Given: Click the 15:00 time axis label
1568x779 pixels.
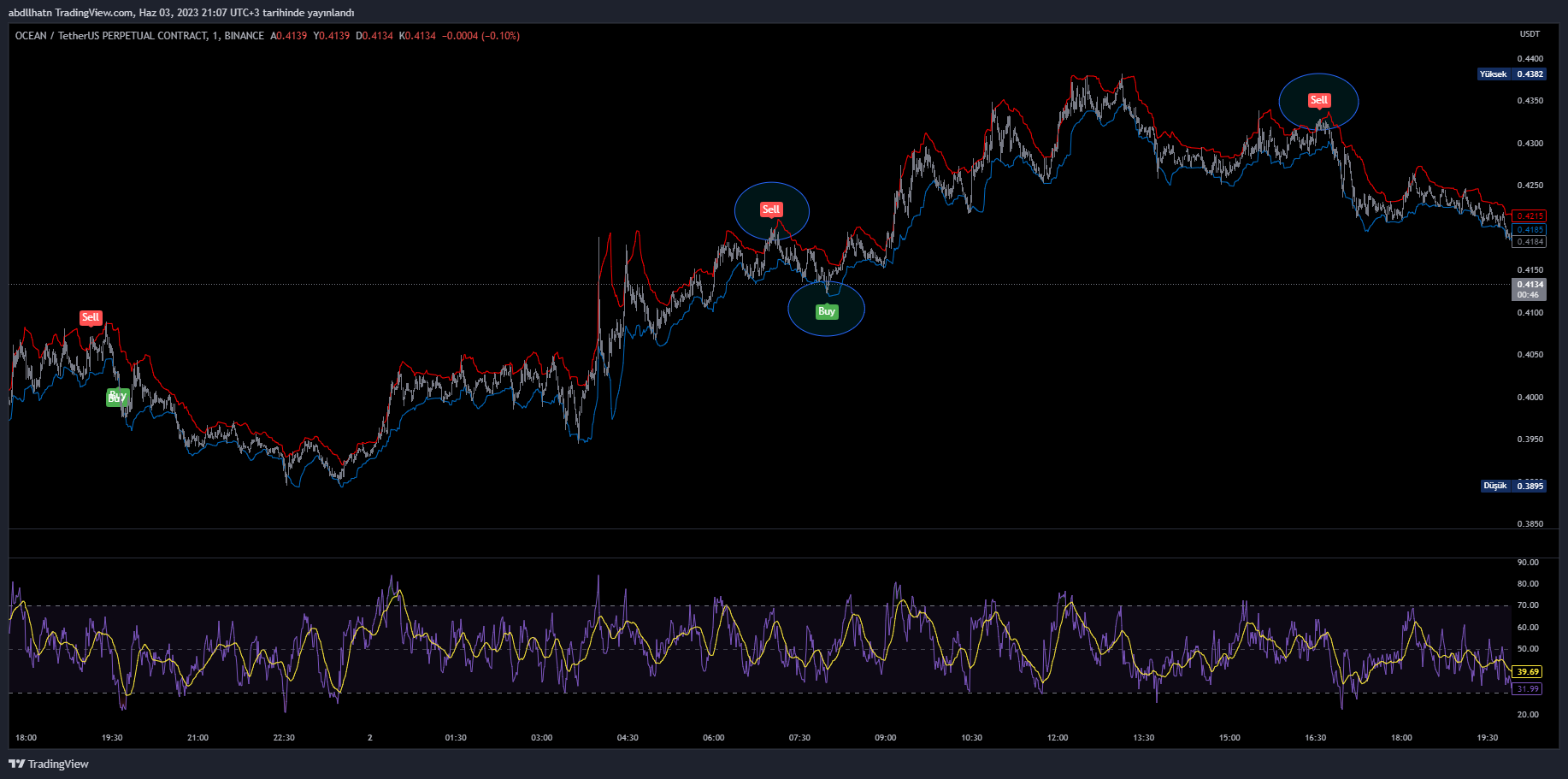Looking at the screenshot, I should pyautogui.click(x=1229, y=738).
